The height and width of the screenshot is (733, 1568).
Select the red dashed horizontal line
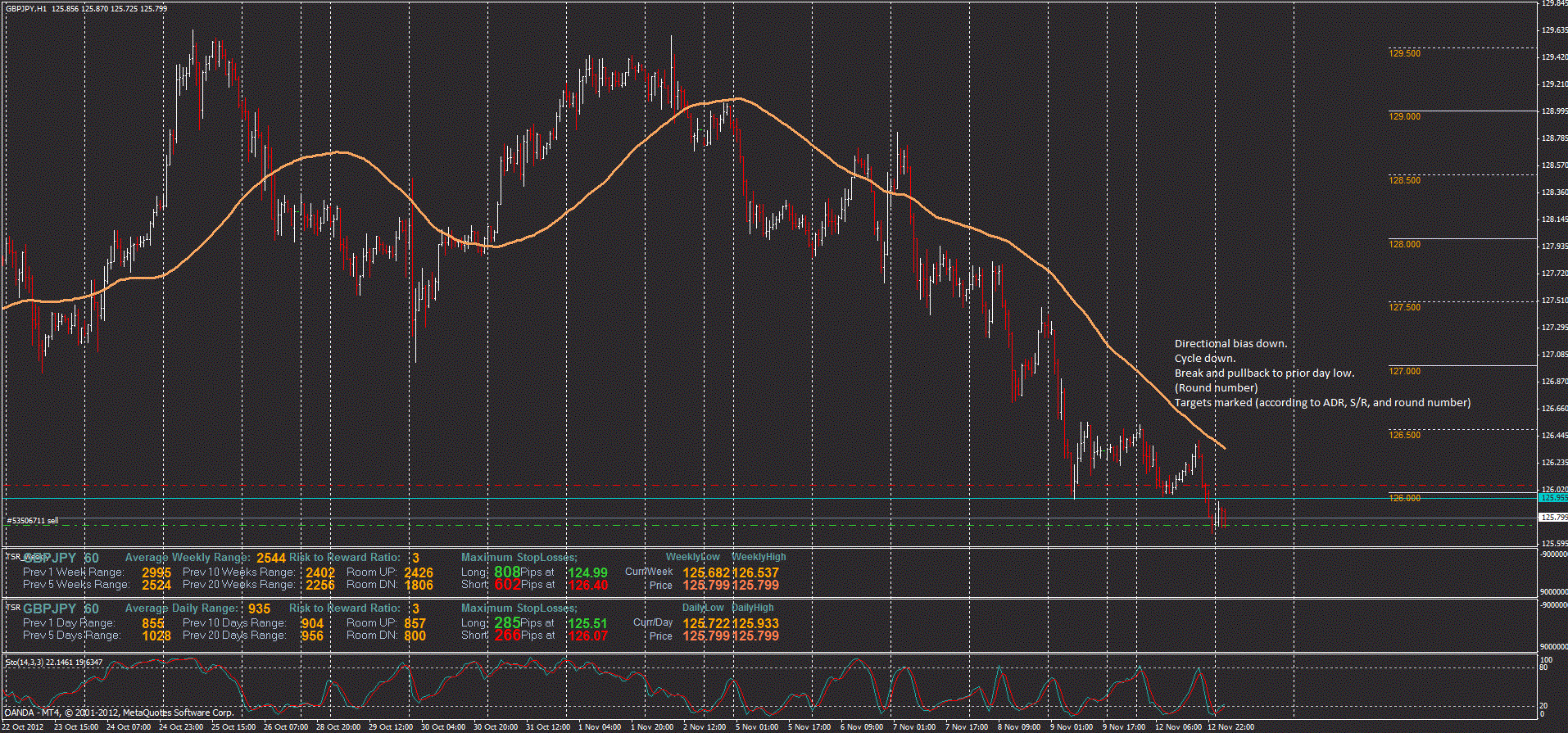573,486
